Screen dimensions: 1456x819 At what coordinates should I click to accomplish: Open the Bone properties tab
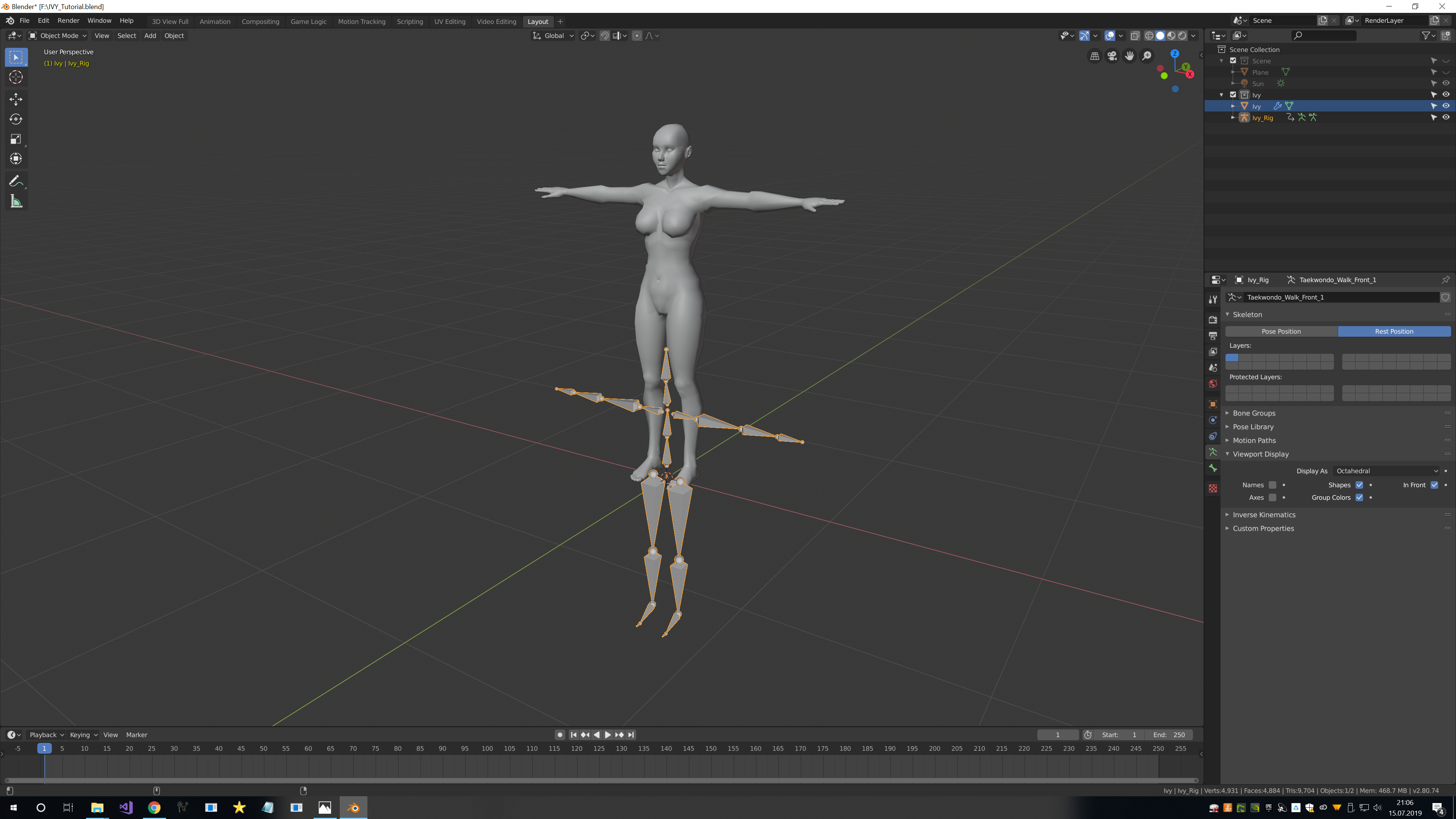tap(1213, 468)
